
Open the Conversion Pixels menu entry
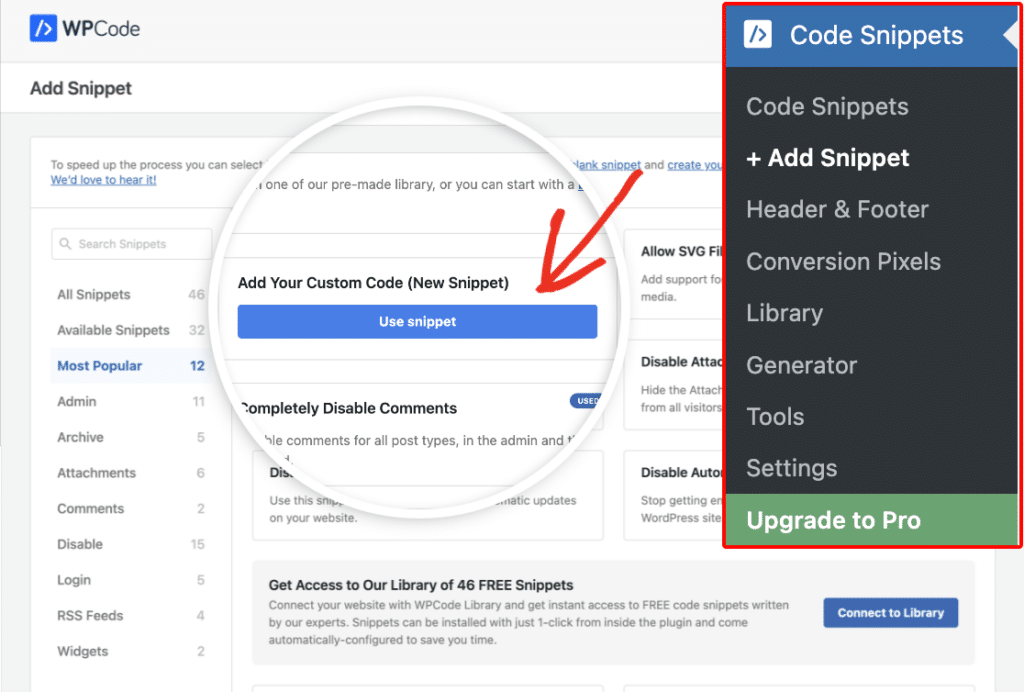(x=843, y=261)
